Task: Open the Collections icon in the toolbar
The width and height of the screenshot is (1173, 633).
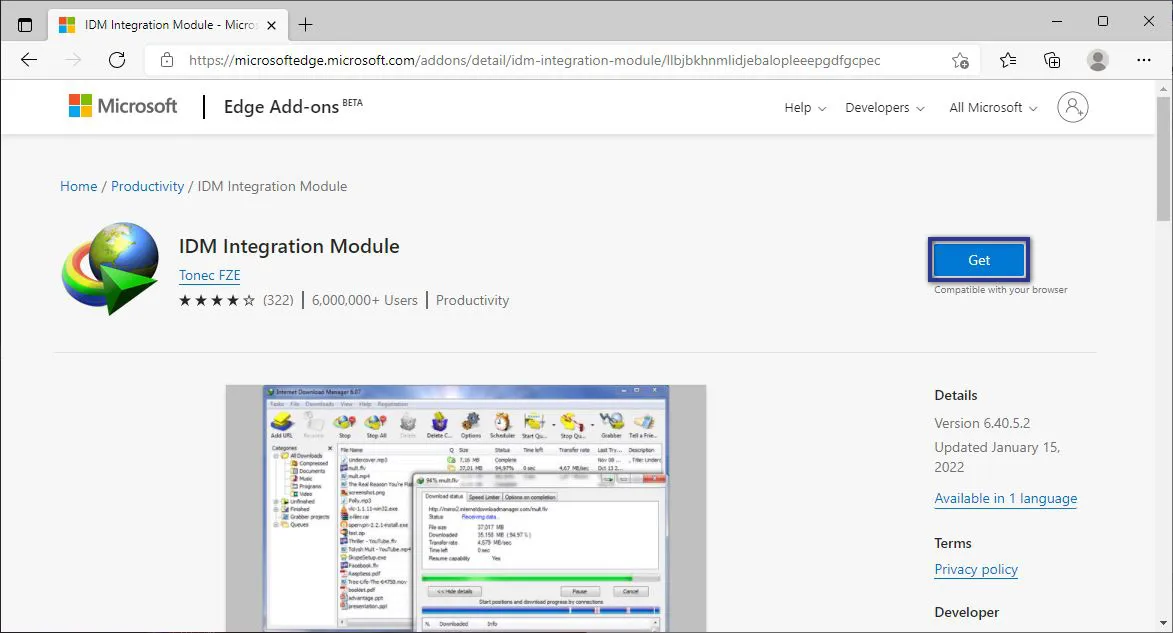Action: [x=1051, y=60]
